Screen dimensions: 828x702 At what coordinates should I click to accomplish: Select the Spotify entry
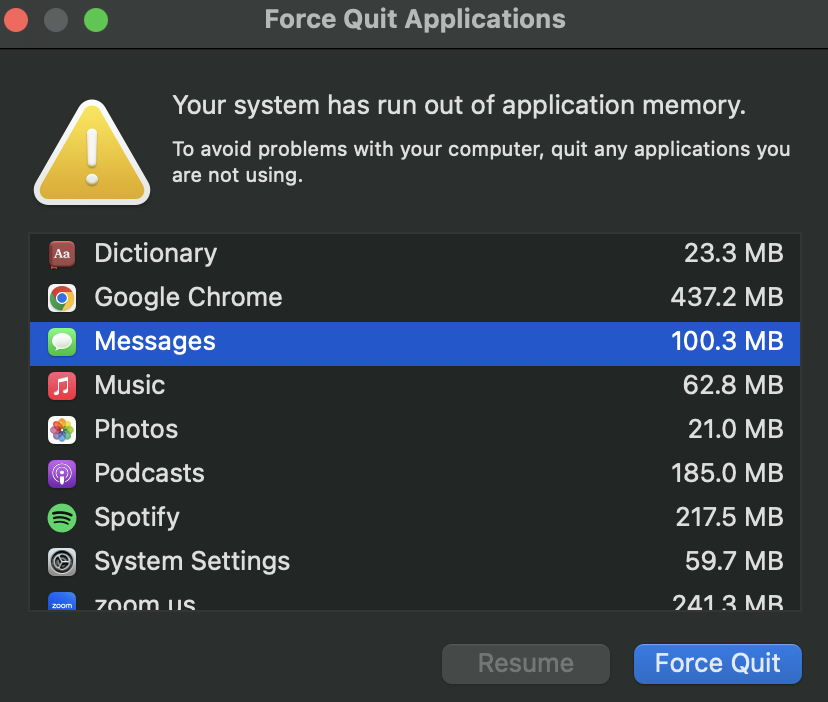[400, 518]
